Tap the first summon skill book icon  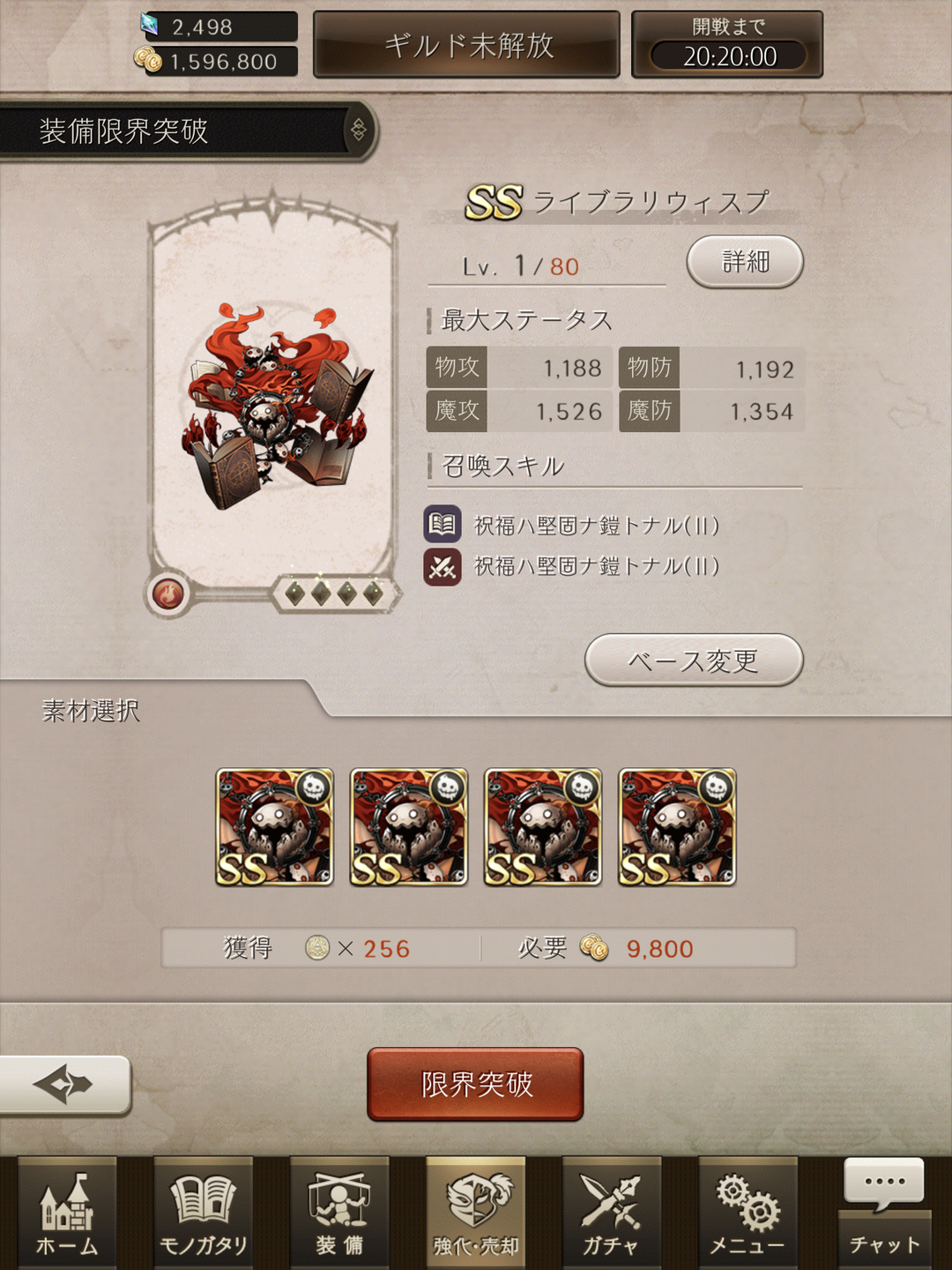coord(443,525)
